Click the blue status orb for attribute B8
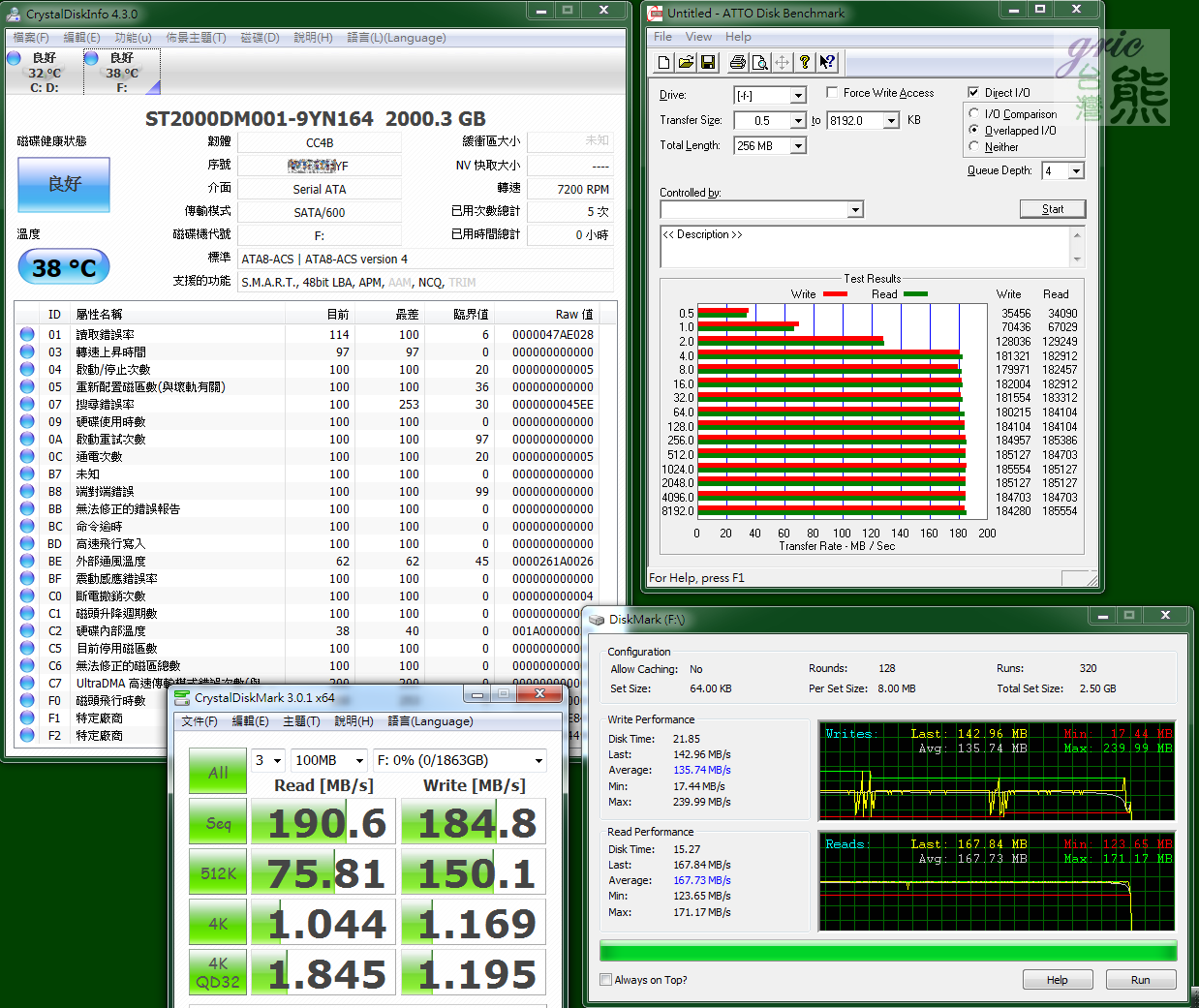Viewport: 1199px width, 1008px height. click(x=27, y=491)
